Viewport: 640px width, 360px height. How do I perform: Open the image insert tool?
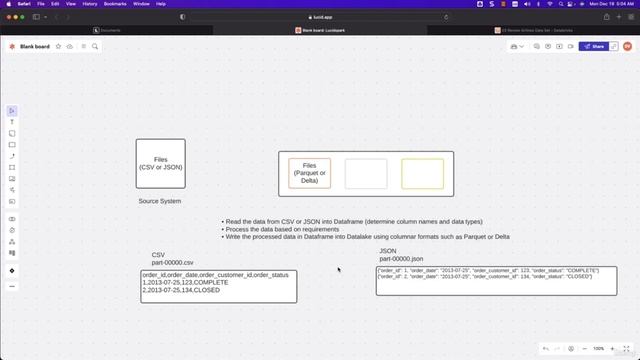[12, 179]
